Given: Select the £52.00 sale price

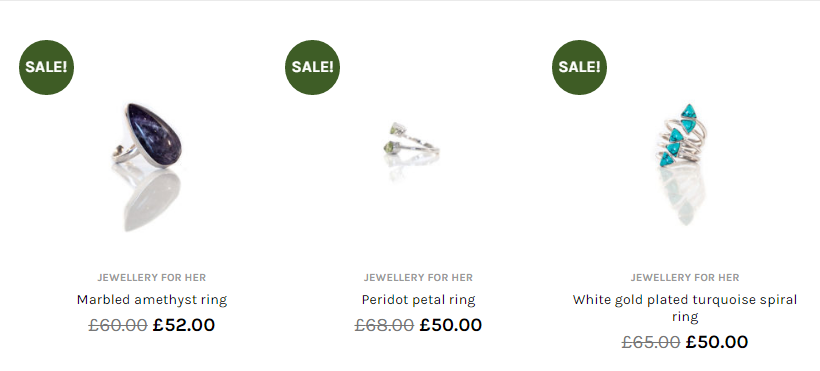Looking at the screenshot, I should [184, 325].
